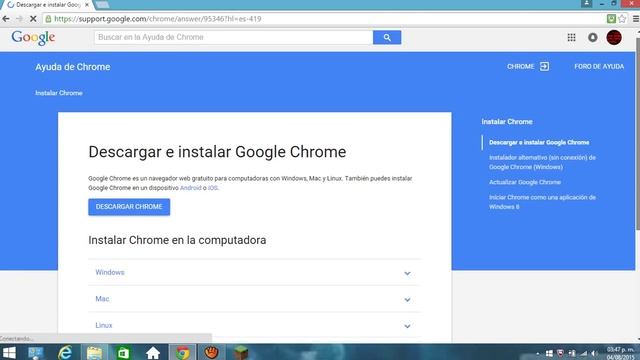Expand the Linux section
640x360 pixels.
pyautogui.click(x=254, y=325)
